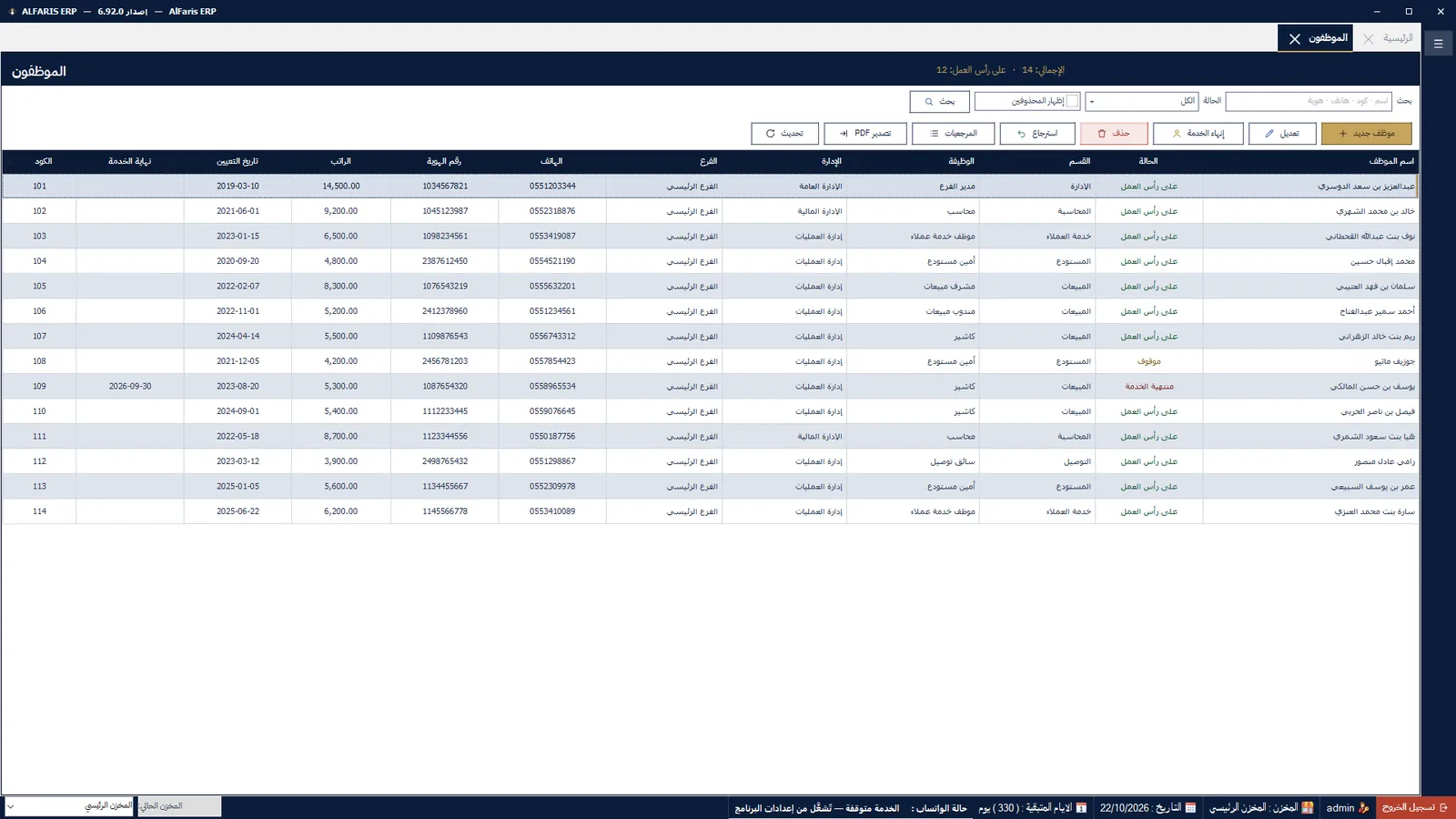Click the undo arrow icon on استرجاع
Viewport: 1456px width, 819px height.
pos(1021,134)
